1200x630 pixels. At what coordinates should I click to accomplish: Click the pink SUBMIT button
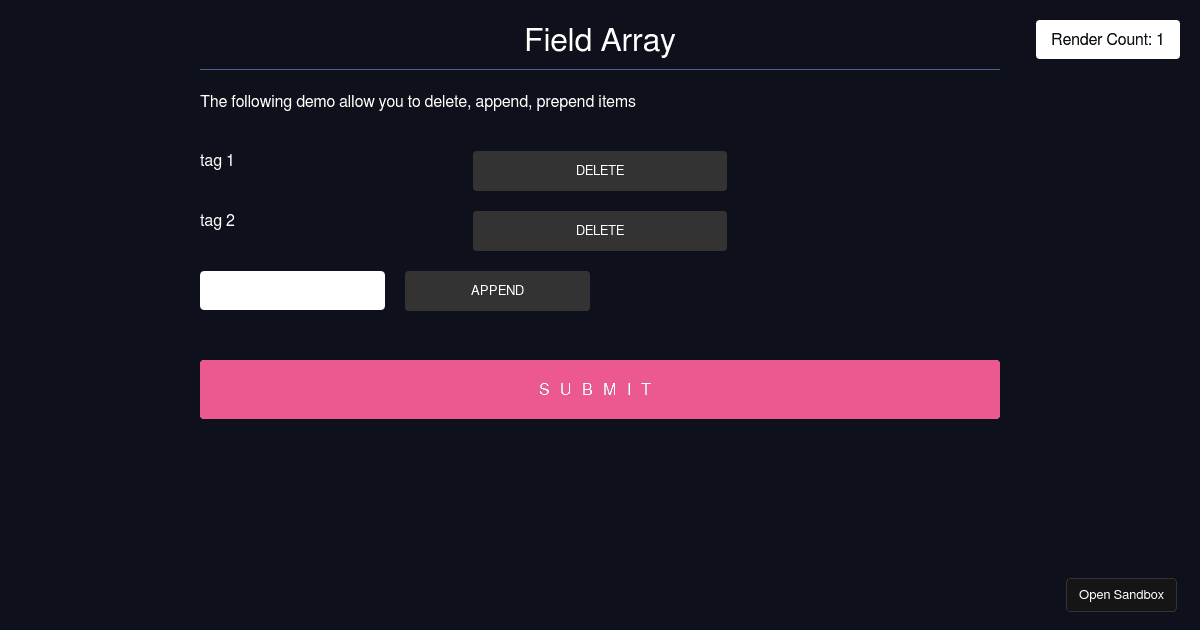click(x=599, y=389)
